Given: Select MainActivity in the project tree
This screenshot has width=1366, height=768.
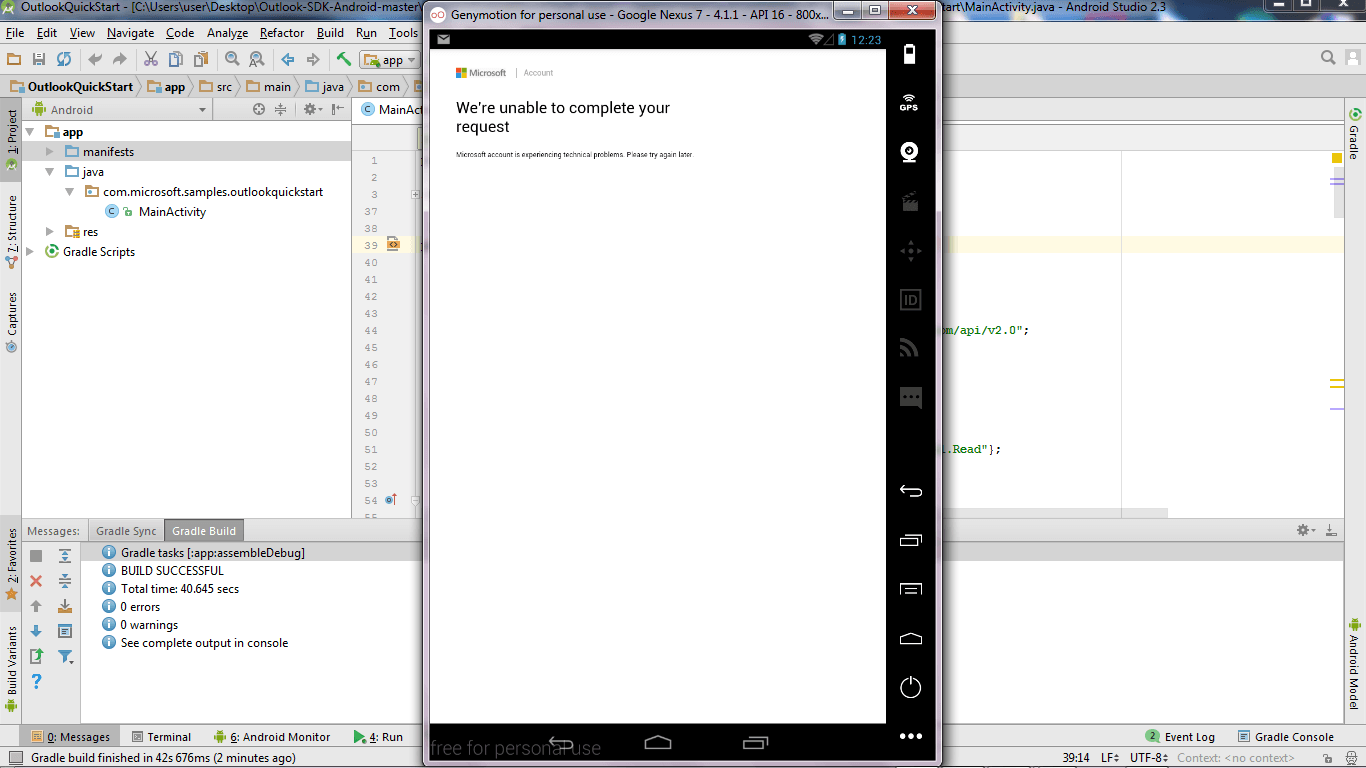Looking at the screenshot, I should (x=172, y=212).
